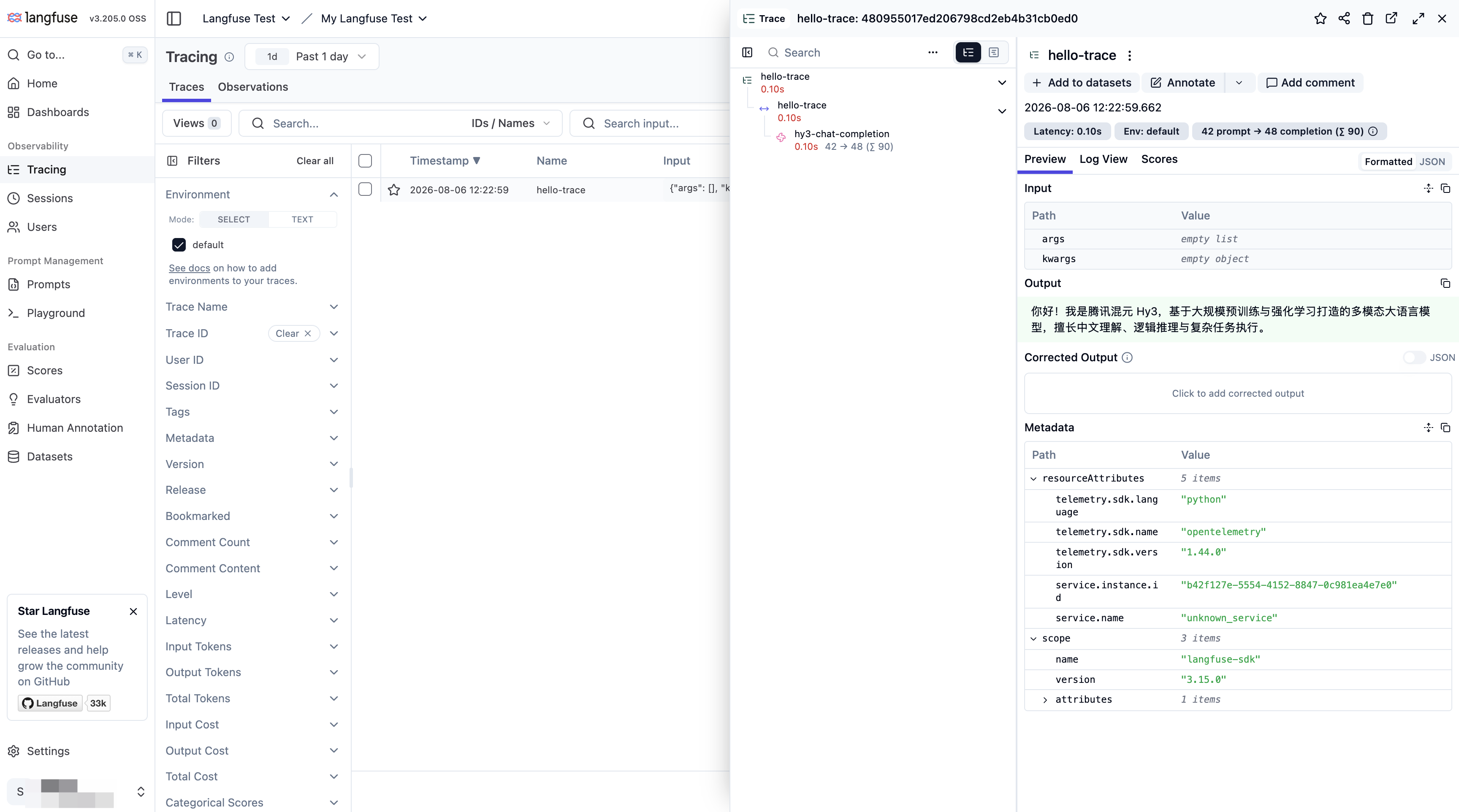This screenshot has height=812, width=1459.
Task: Collapse the trace tree panel icon
Action: pyautogui.click(x=747, y=53)
